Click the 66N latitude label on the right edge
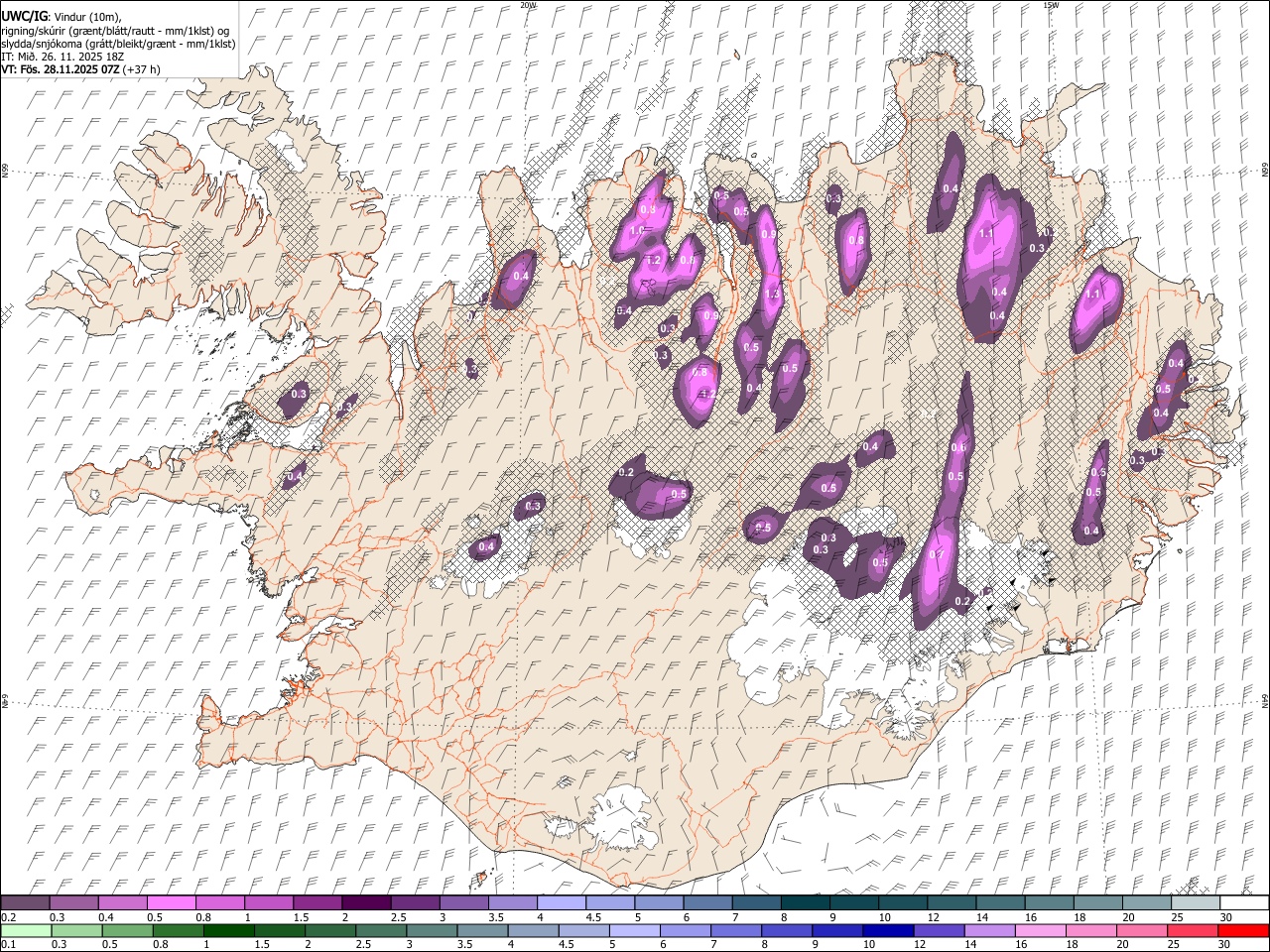 (x=1265, y=171)
